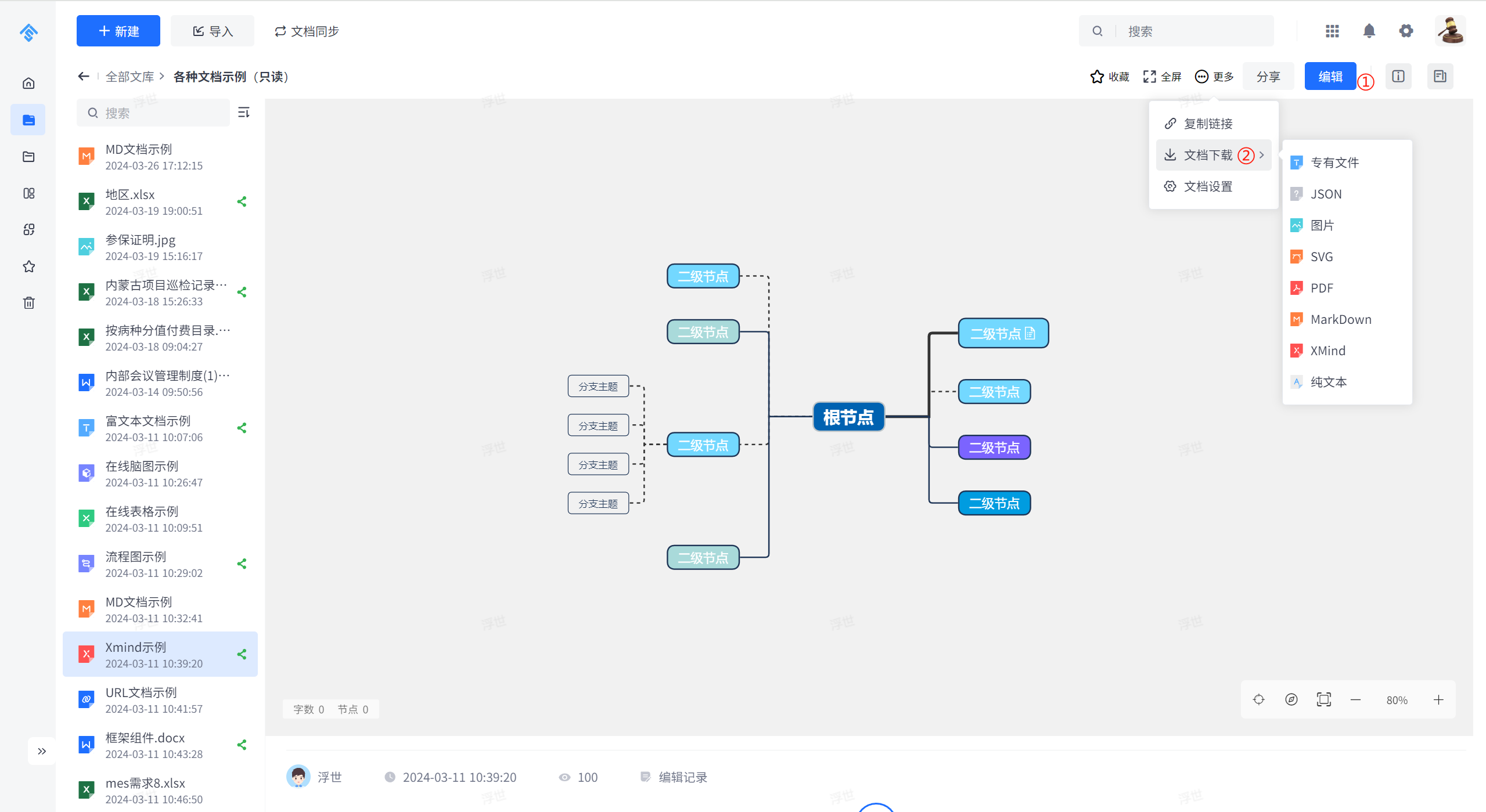Toggle 全屏 fullscreen mode
Image resolution: width=1486 pixels, height=812 pixels.
tap(1162, 77)
